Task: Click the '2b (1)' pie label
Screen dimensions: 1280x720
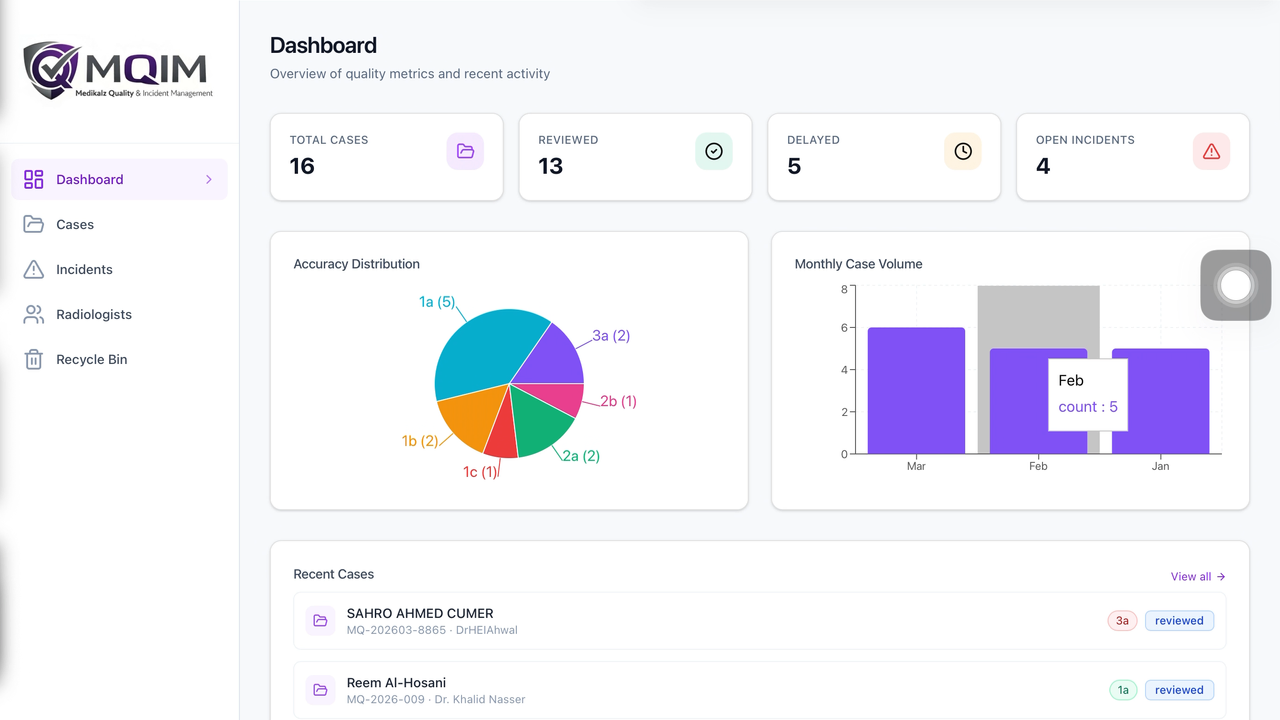Action: (x=618, y=401)
